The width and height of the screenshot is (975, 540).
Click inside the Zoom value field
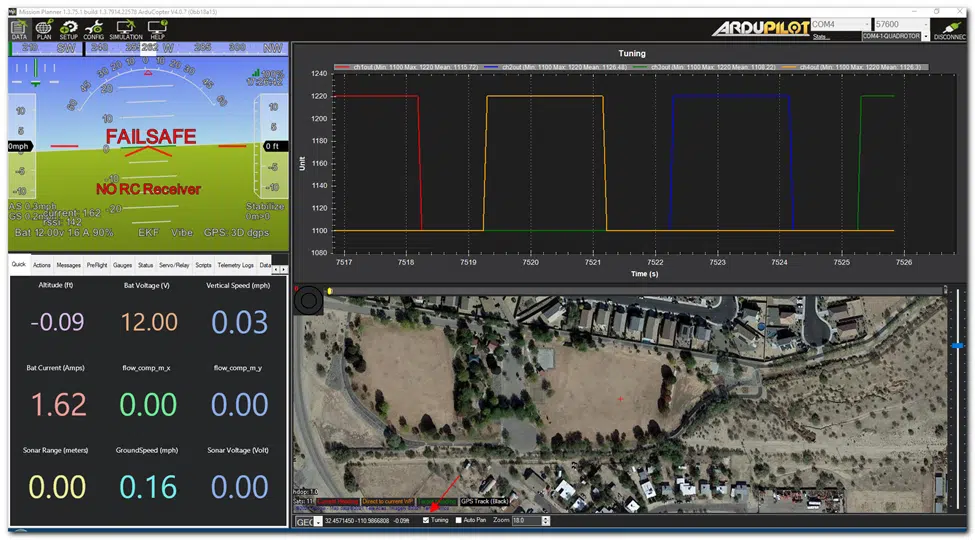527,521
